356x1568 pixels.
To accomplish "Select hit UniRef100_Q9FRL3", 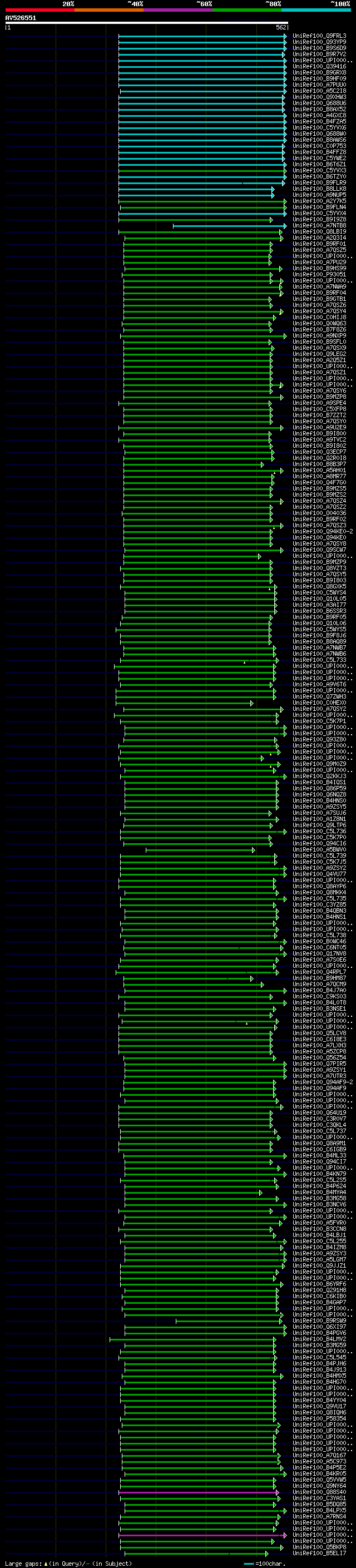I will click(319, 36).
